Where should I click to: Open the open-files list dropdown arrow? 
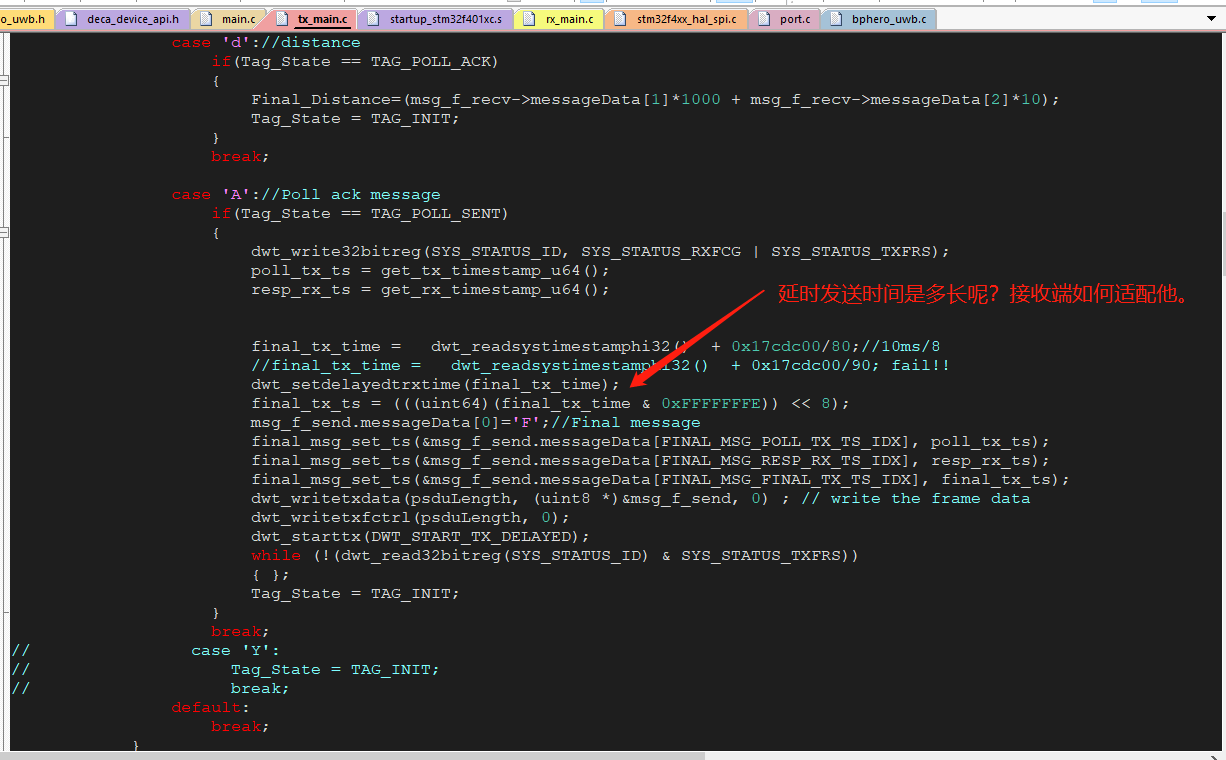pos(1215,18)
